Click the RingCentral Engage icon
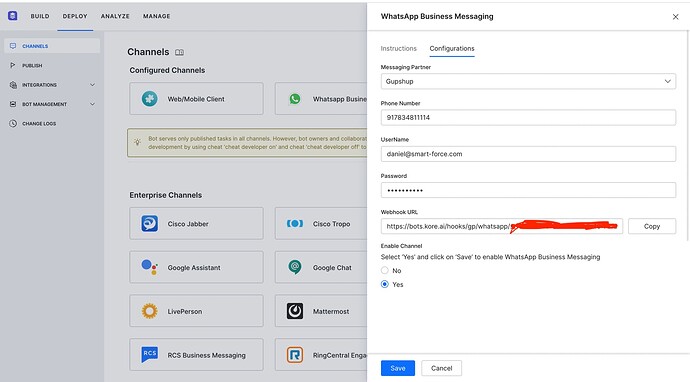 click(294, 355)
